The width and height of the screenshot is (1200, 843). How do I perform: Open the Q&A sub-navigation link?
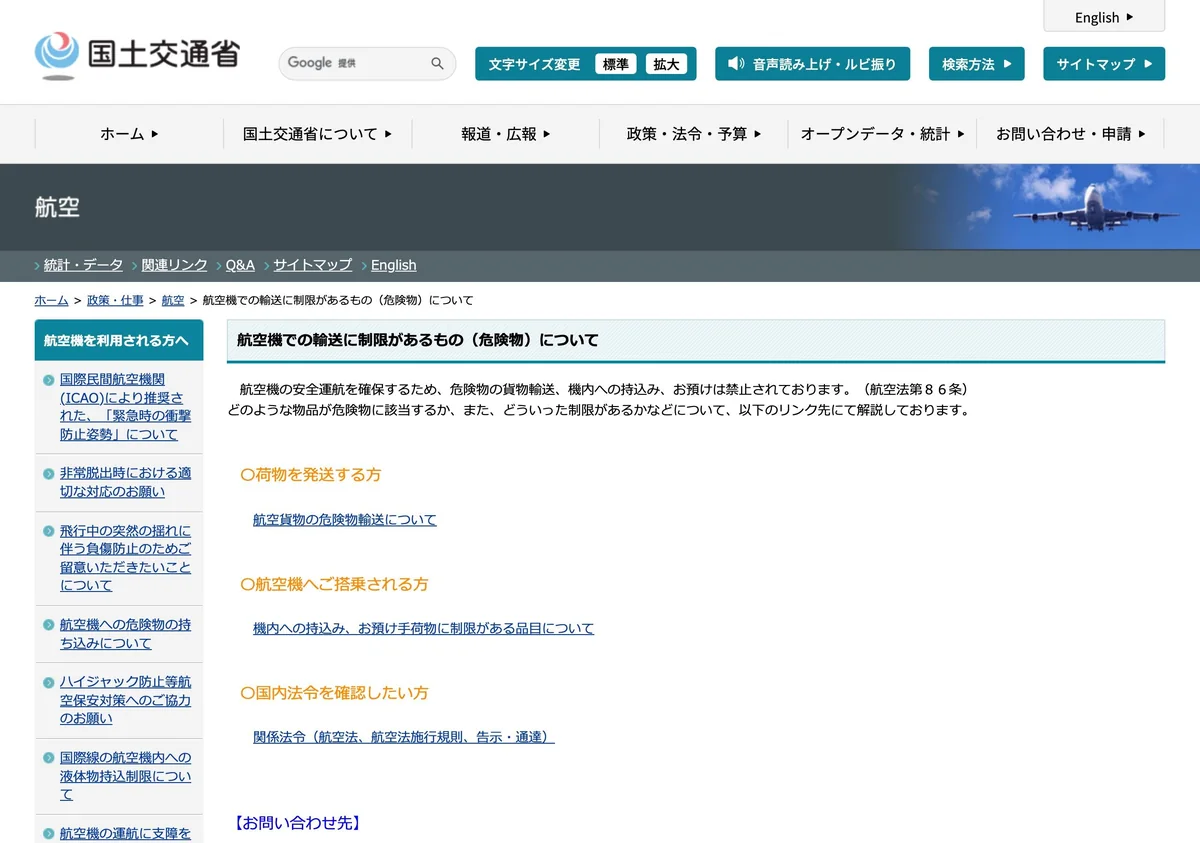[240, 265]
